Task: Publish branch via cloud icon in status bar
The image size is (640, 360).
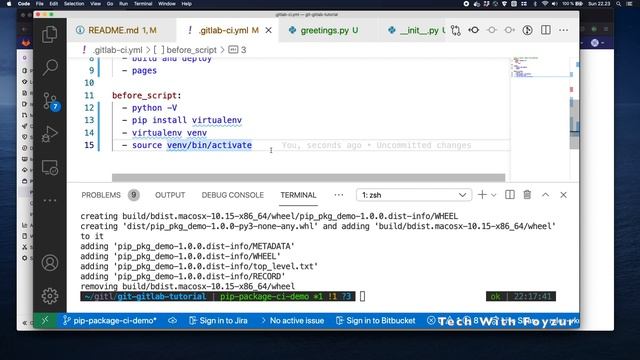Action: (173, 321)
